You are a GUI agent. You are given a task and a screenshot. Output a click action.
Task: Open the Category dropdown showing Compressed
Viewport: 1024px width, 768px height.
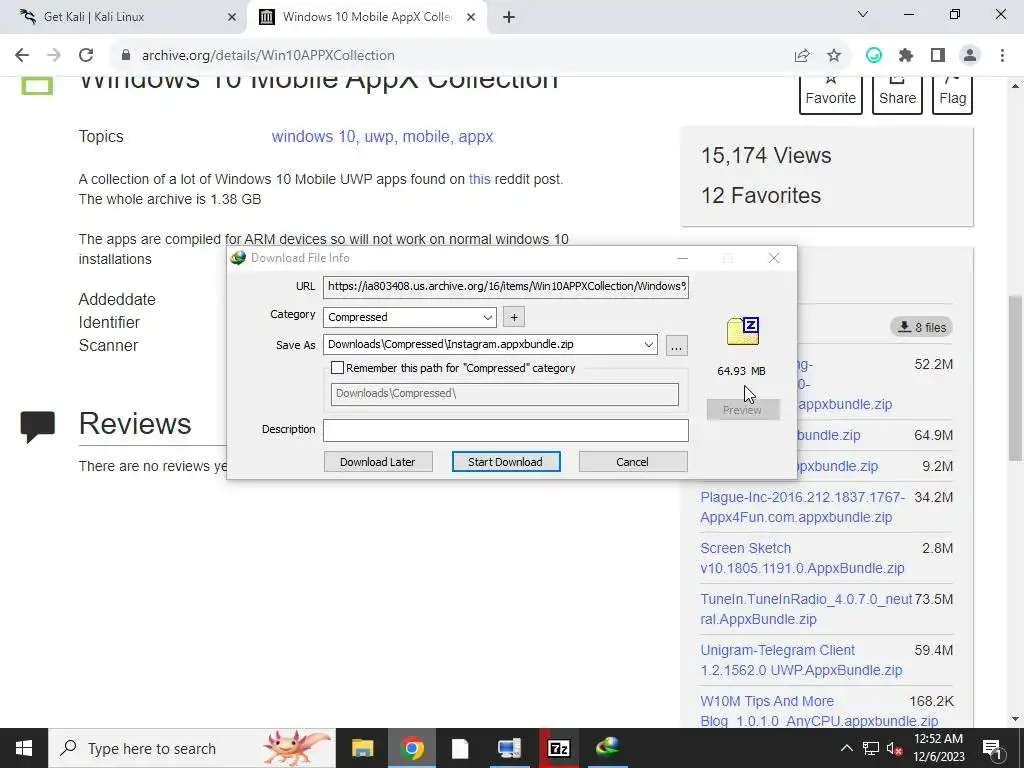click(x=409, y=317)
